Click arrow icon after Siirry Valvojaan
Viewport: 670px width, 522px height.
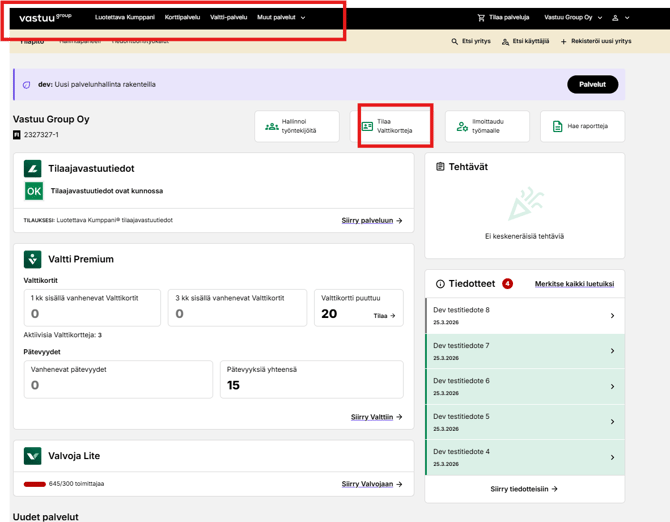(x=399, y=484)
